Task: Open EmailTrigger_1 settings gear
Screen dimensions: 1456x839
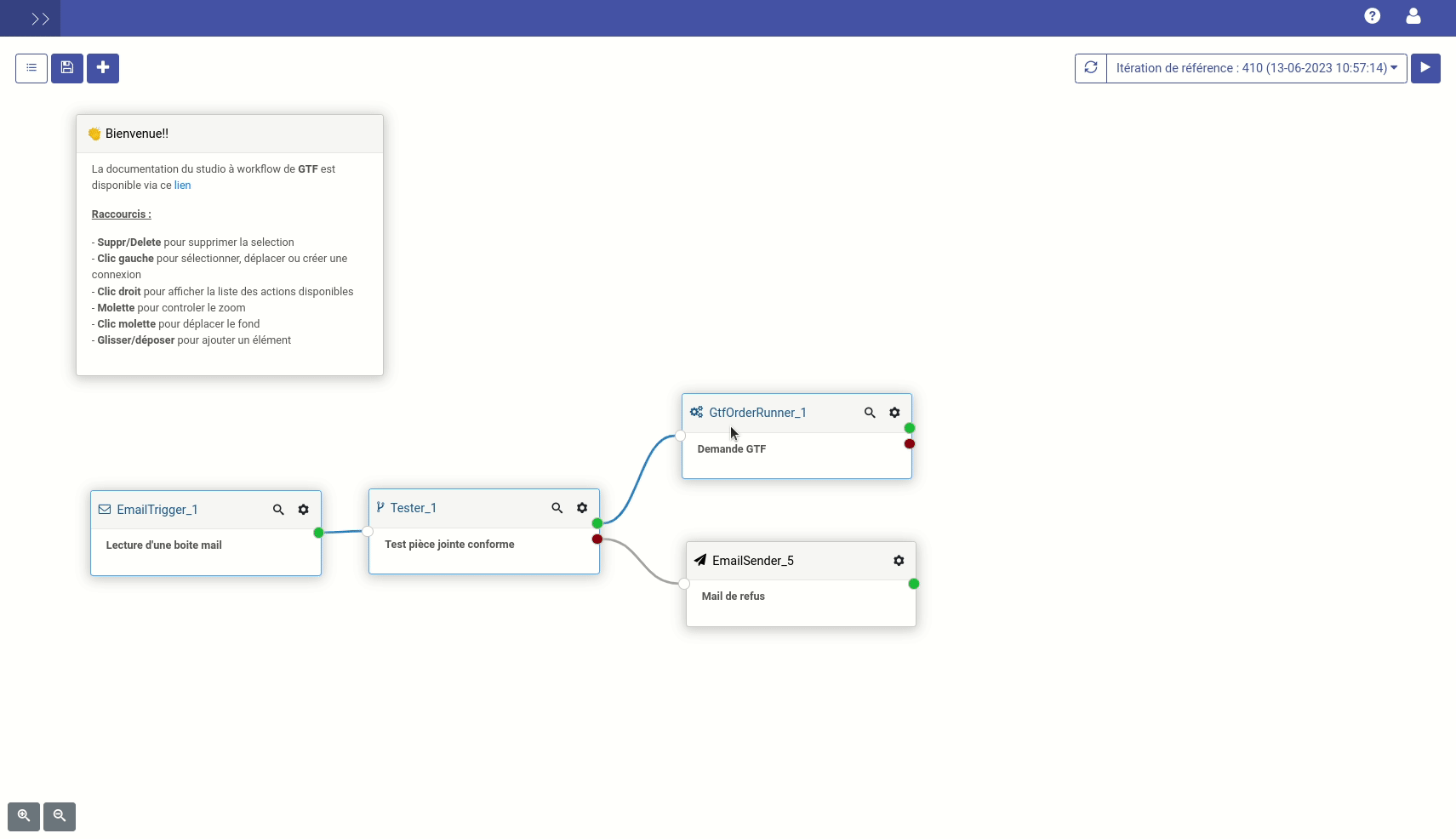Action: (303, 510)
